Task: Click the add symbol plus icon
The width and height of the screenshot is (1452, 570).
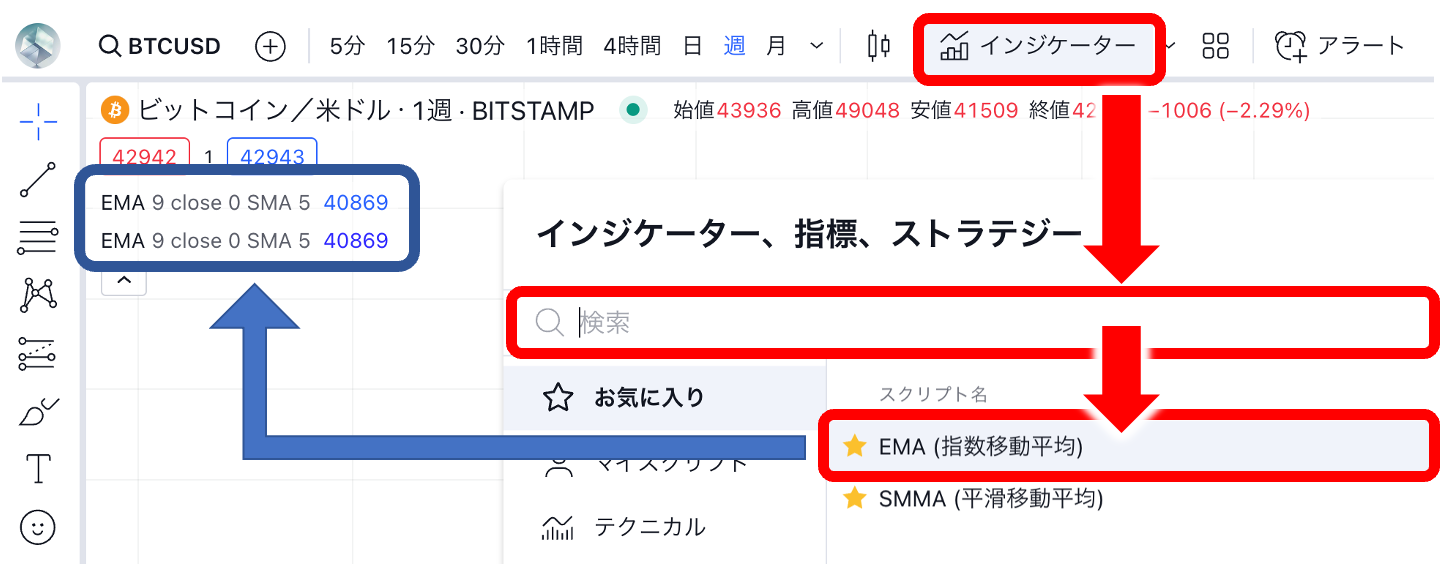Action: [x=270, y=46]
